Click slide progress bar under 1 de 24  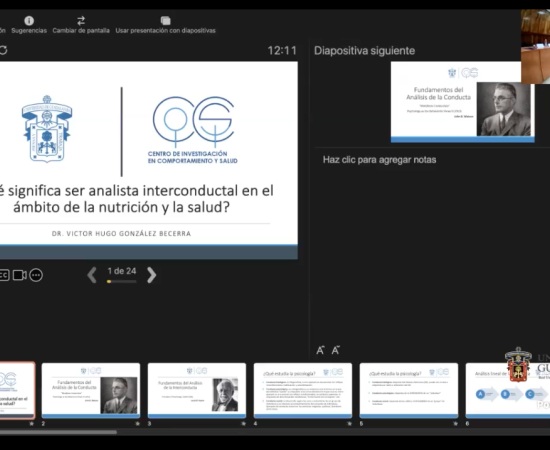point(121,281)
